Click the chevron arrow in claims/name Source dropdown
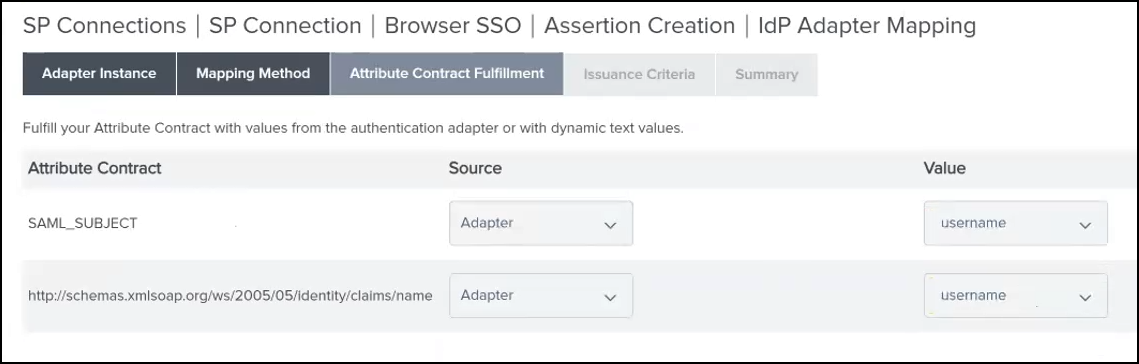 [x=610, y=297]
